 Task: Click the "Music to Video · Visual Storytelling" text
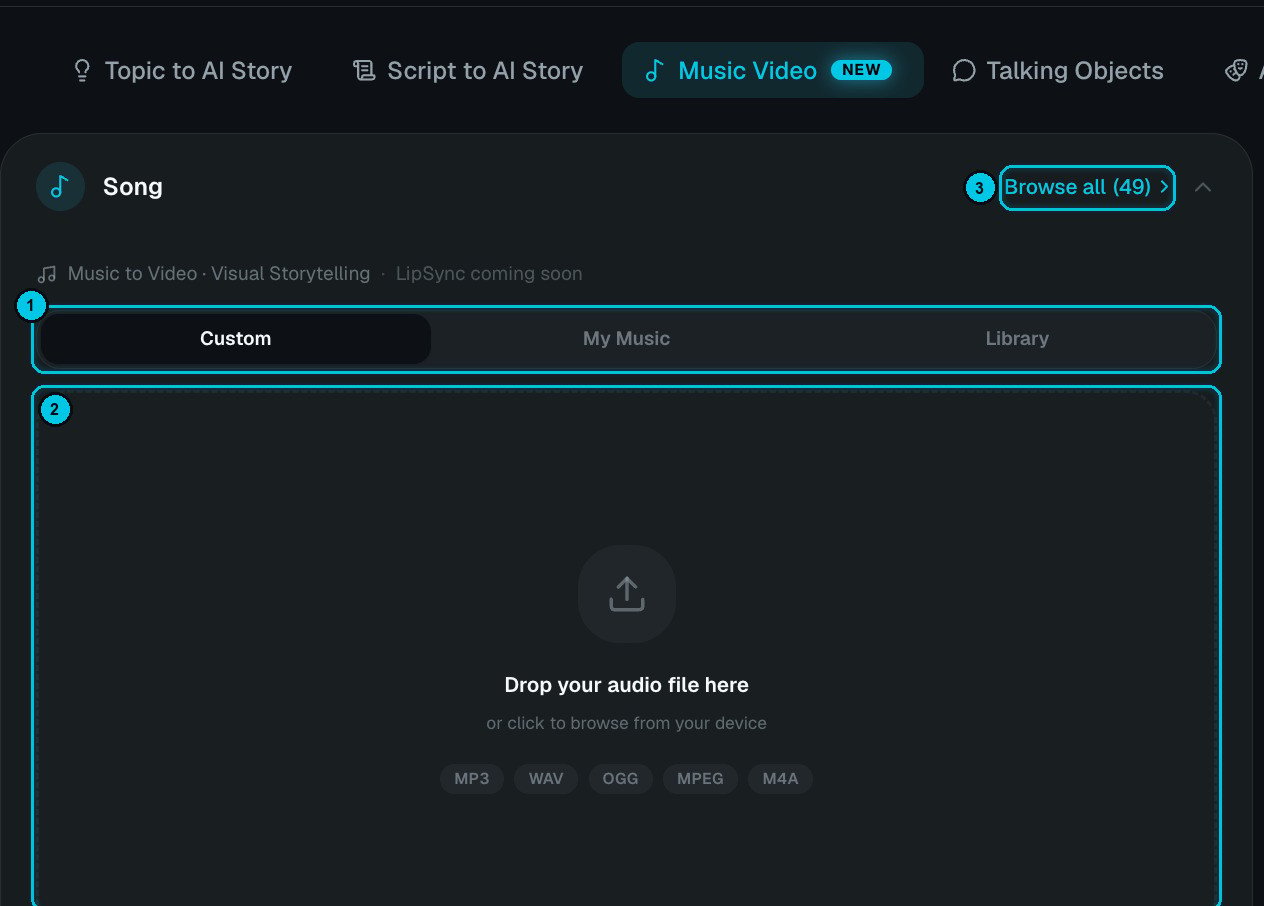tap(219, 274)
